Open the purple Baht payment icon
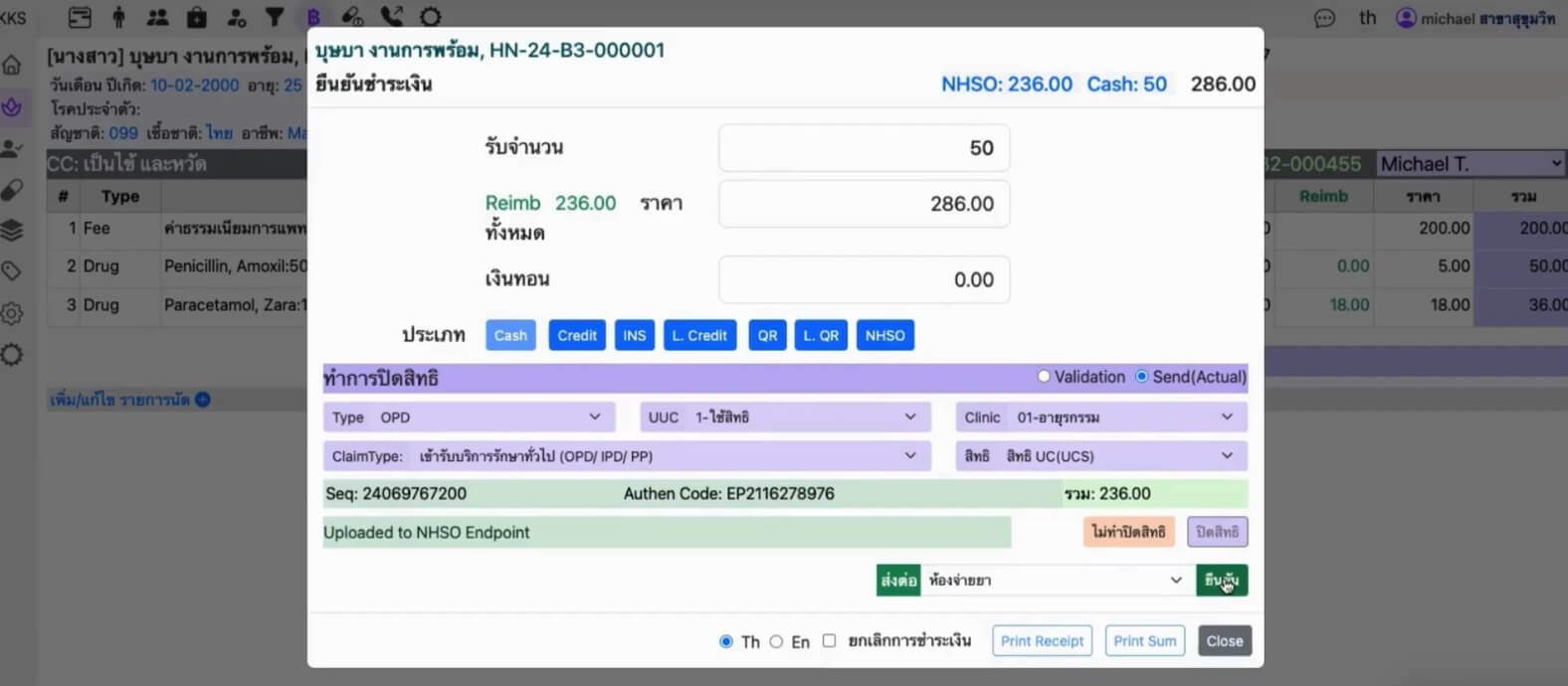Viewport: 1568px width, 686px height. [x=313, y=17]
